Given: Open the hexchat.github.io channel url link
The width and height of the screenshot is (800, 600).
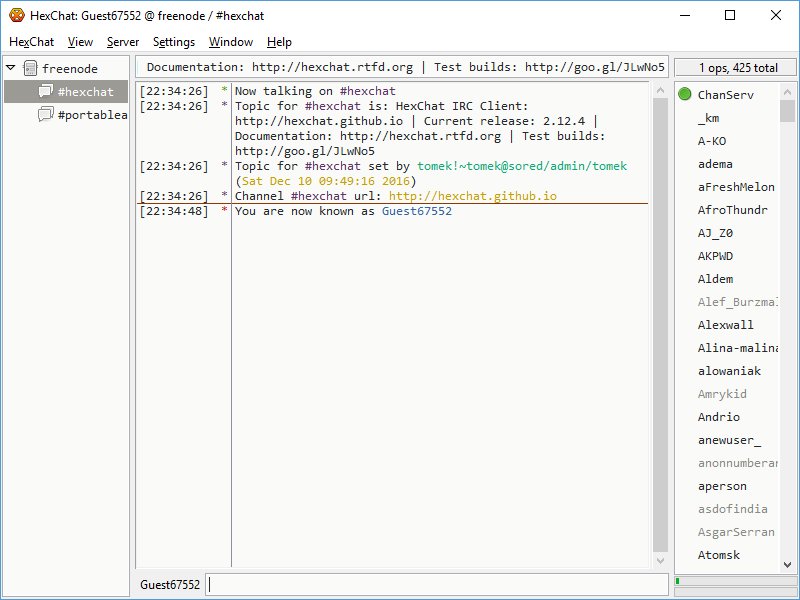Looking at the screenshot, I should pyautogui.click(x=472, y=196).
